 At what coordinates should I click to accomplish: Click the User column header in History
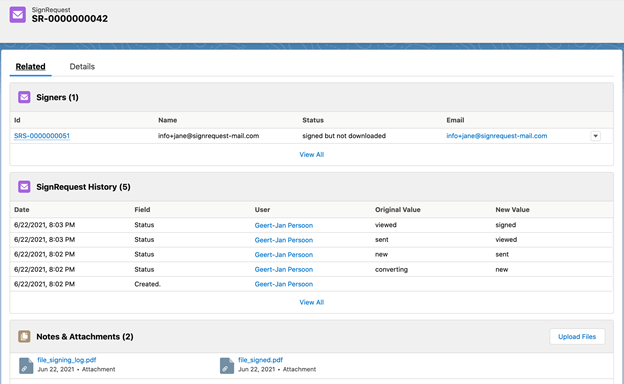[x=262, y=210]
